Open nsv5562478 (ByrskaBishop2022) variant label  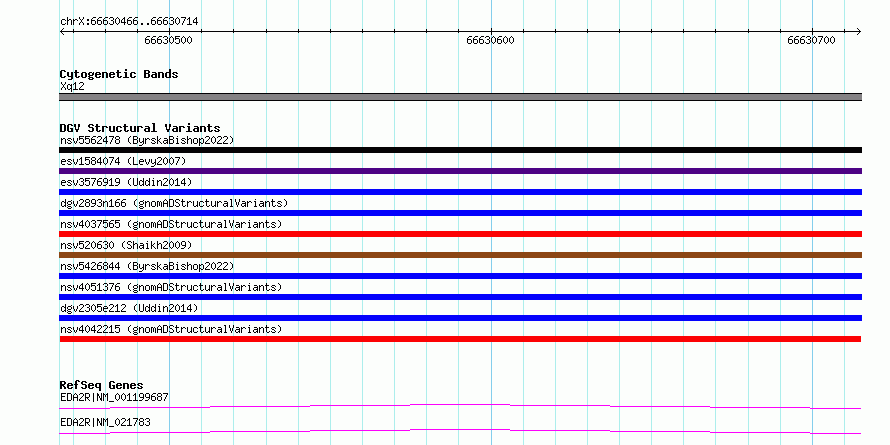click(x=147, y=140)
